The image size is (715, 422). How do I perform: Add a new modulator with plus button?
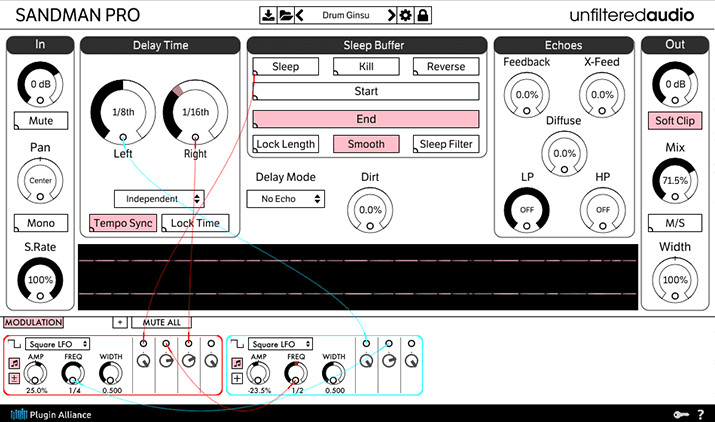click(120, 322)
